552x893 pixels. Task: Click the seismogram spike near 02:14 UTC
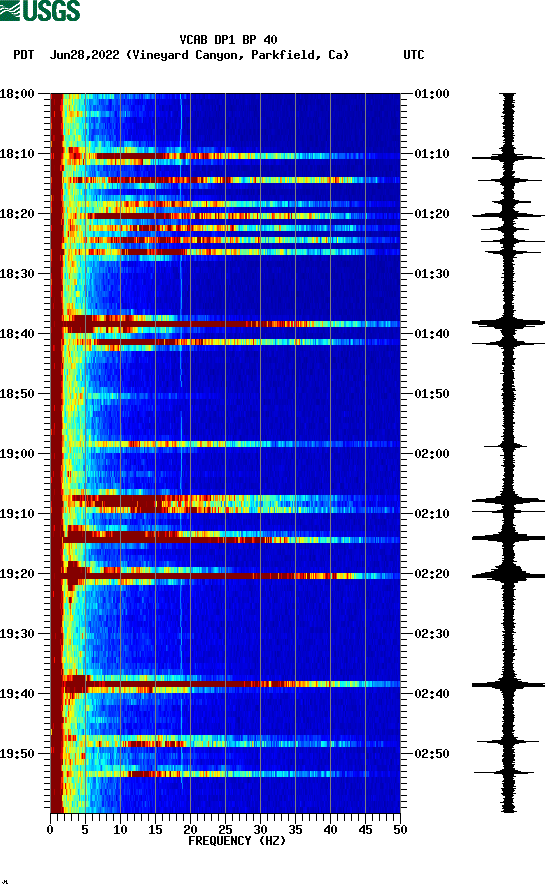508,538
